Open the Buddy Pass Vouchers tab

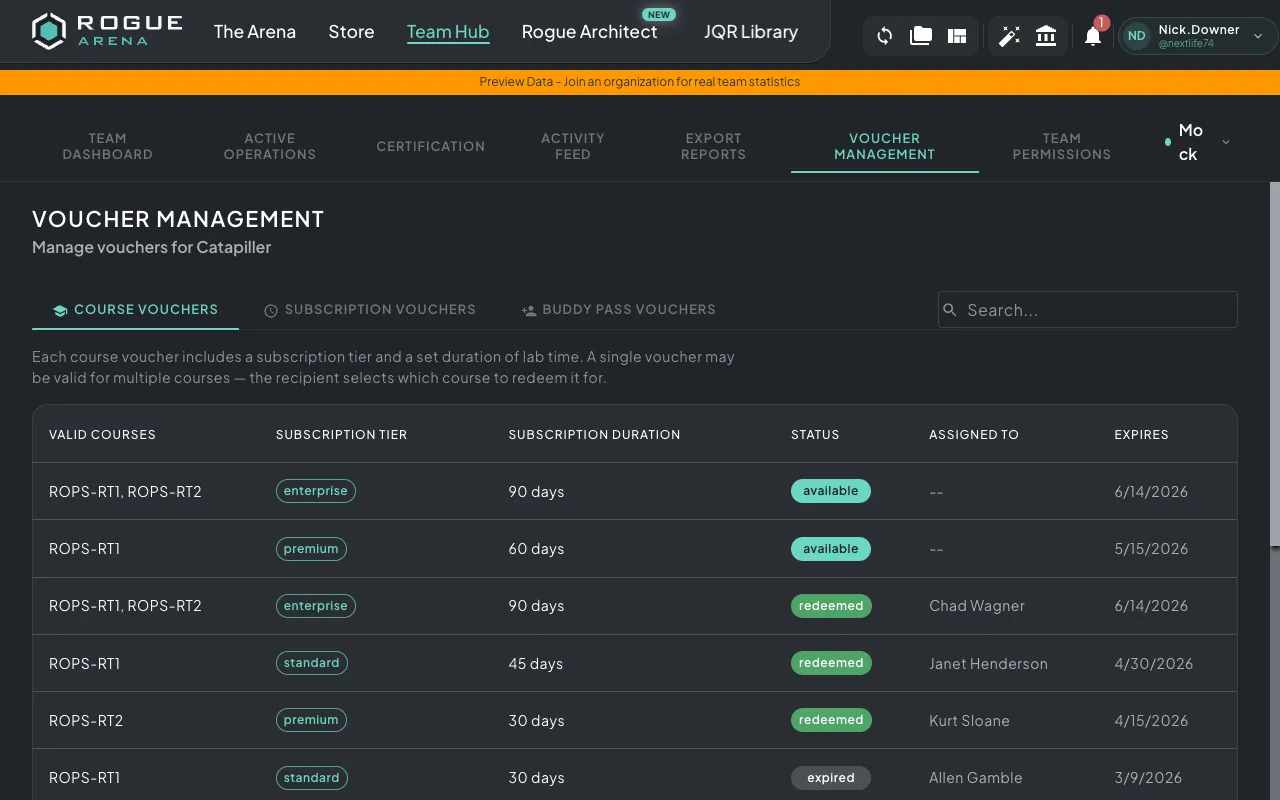tap(618, 309)
